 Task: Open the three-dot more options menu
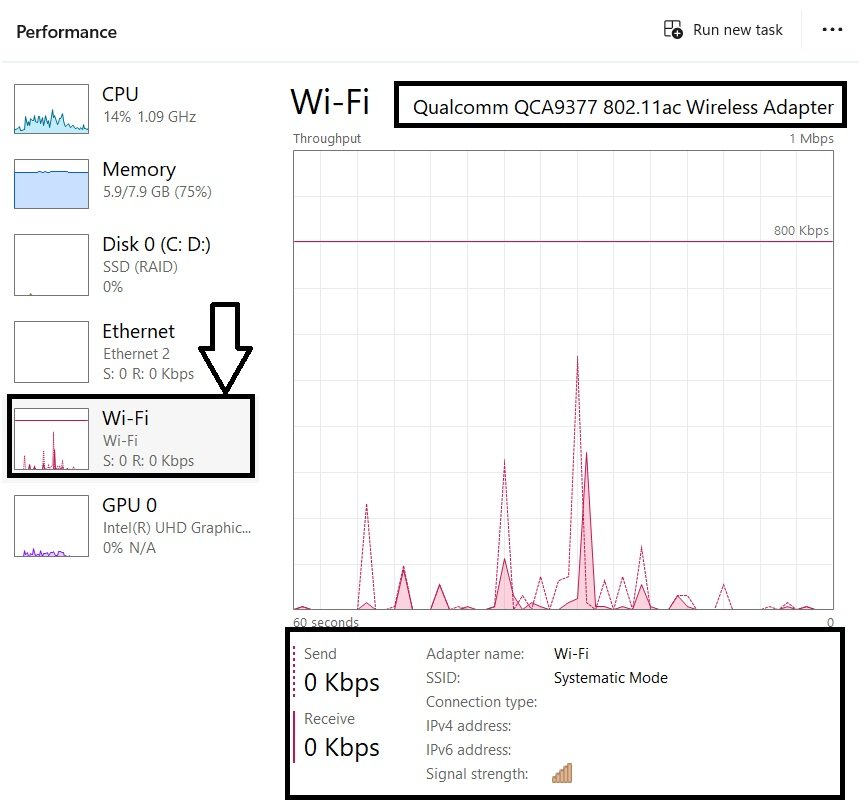pyautogui.click(x=832, y=30)
